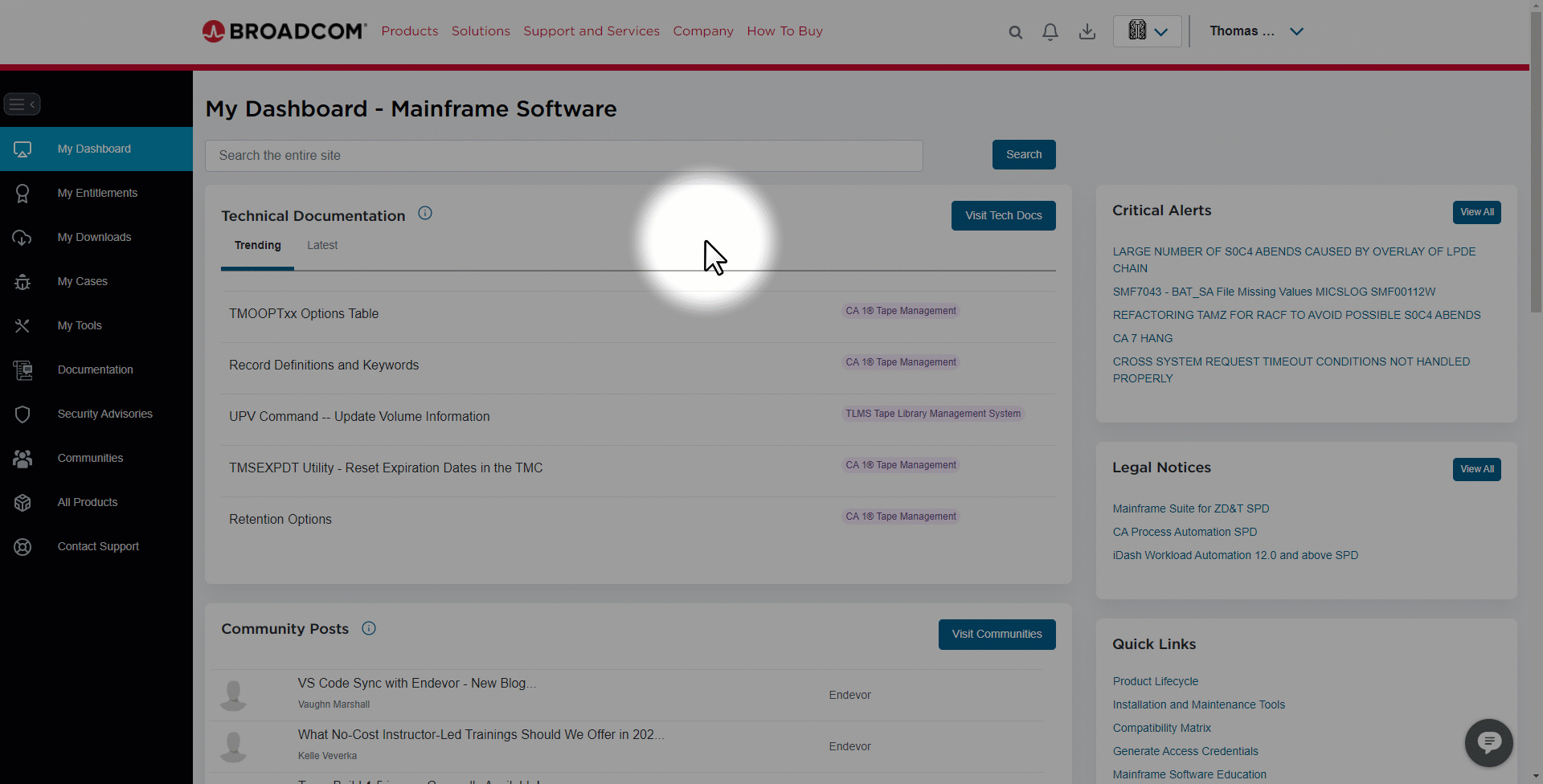The image size is (1543, 784).
Task: Open TMOOPTxx Options Table document
Action: tap(304, 314)
